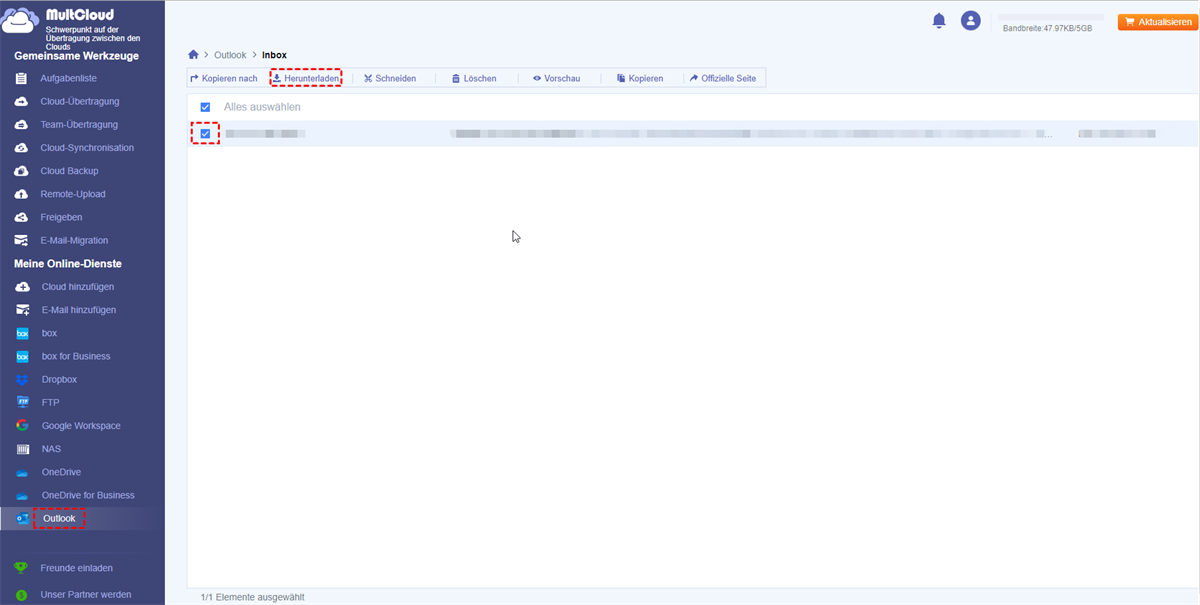This screenshot has width=1200, height=605.
Task: Click the Cloud hinzufügen plus-cloud icon
Action: [22, 287]
